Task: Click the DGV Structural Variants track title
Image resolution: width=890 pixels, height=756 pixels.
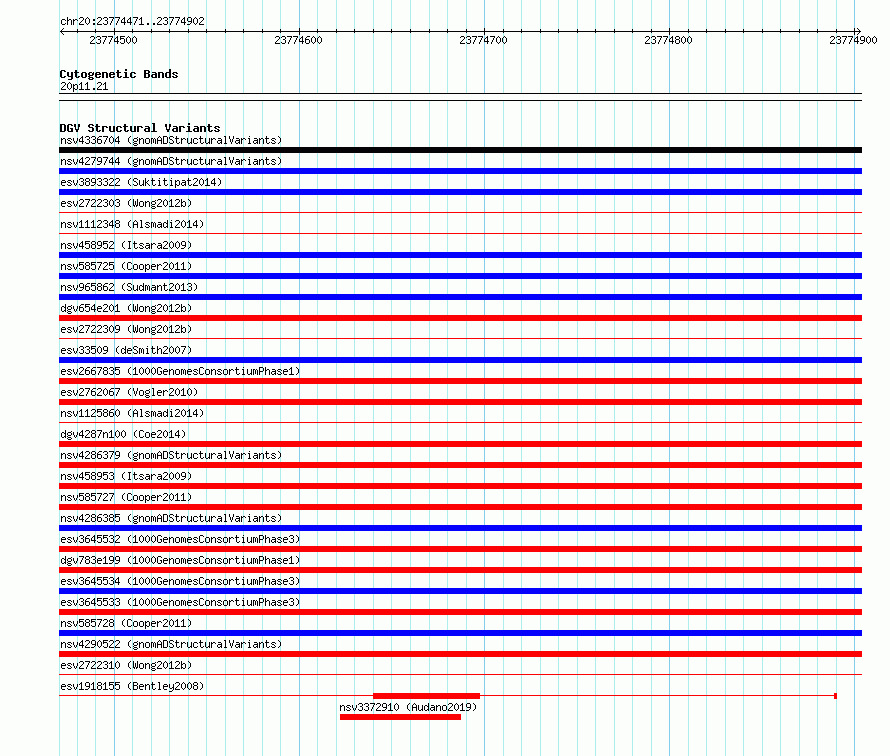Action: pos(140,128)
